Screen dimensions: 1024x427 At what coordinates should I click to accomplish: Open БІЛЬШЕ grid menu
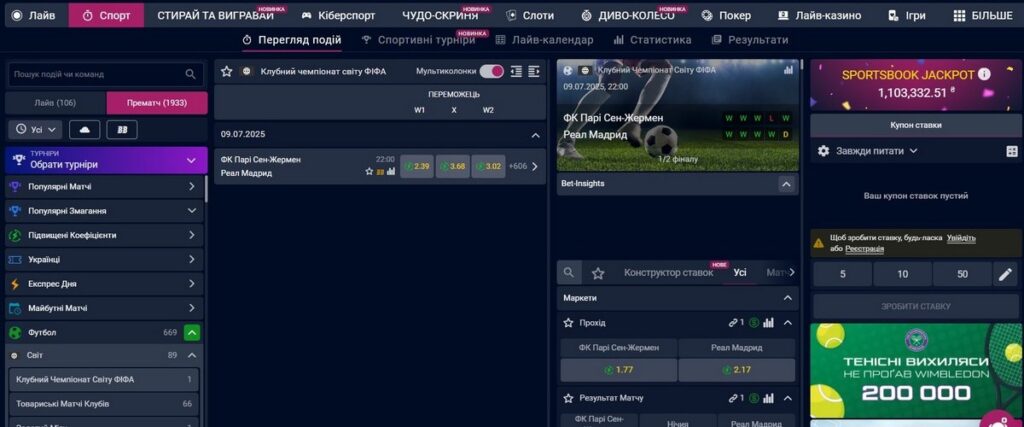click(x=983, y=15)
